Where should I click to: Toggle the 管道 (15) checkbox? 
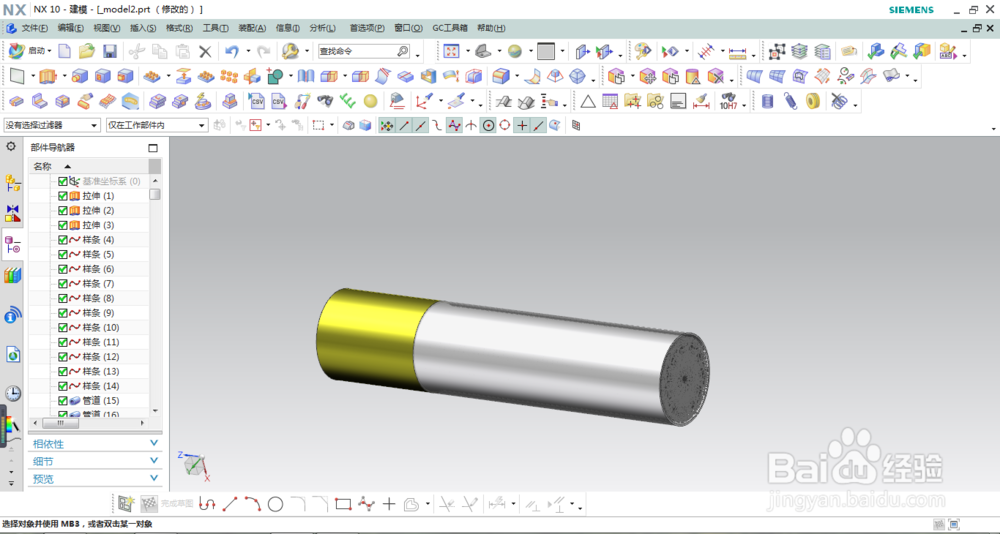point(62,401)
